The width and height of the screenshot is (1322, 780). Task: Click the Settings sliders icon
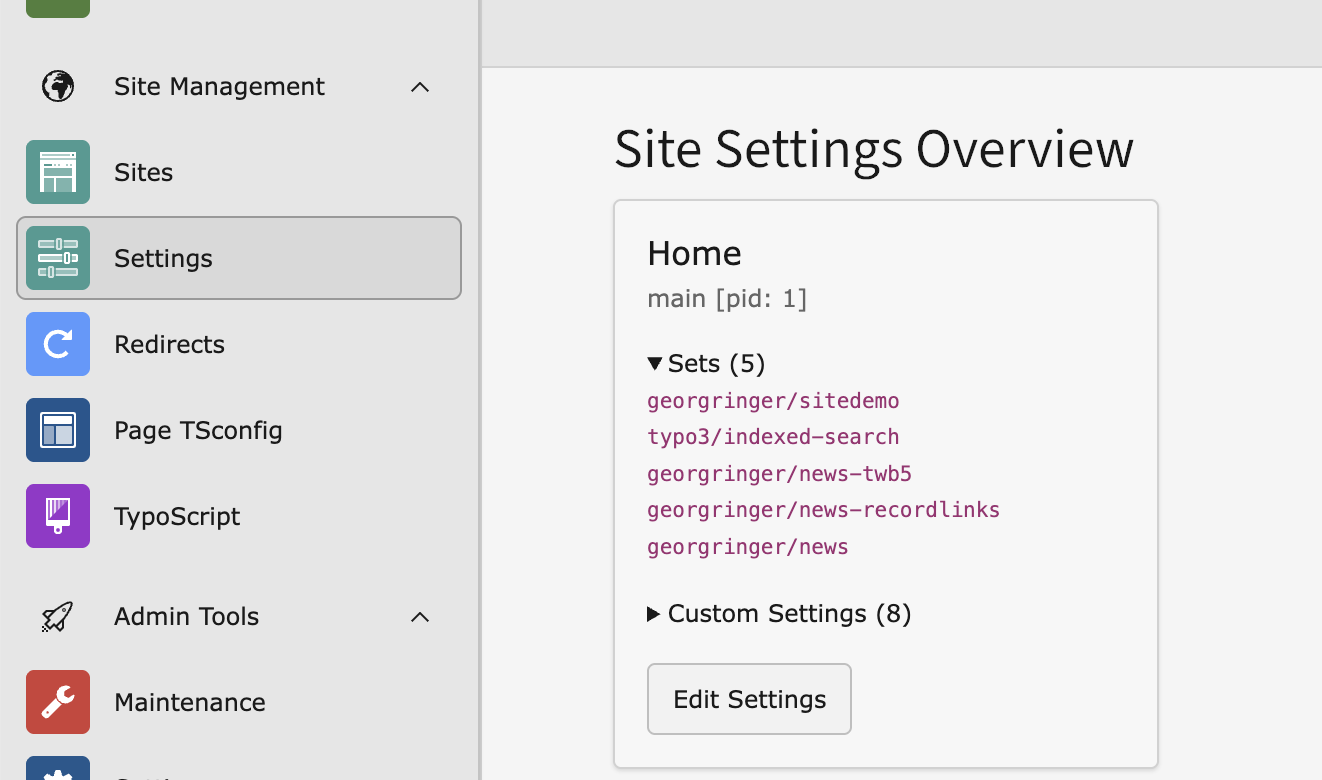(x=58, y=258)
